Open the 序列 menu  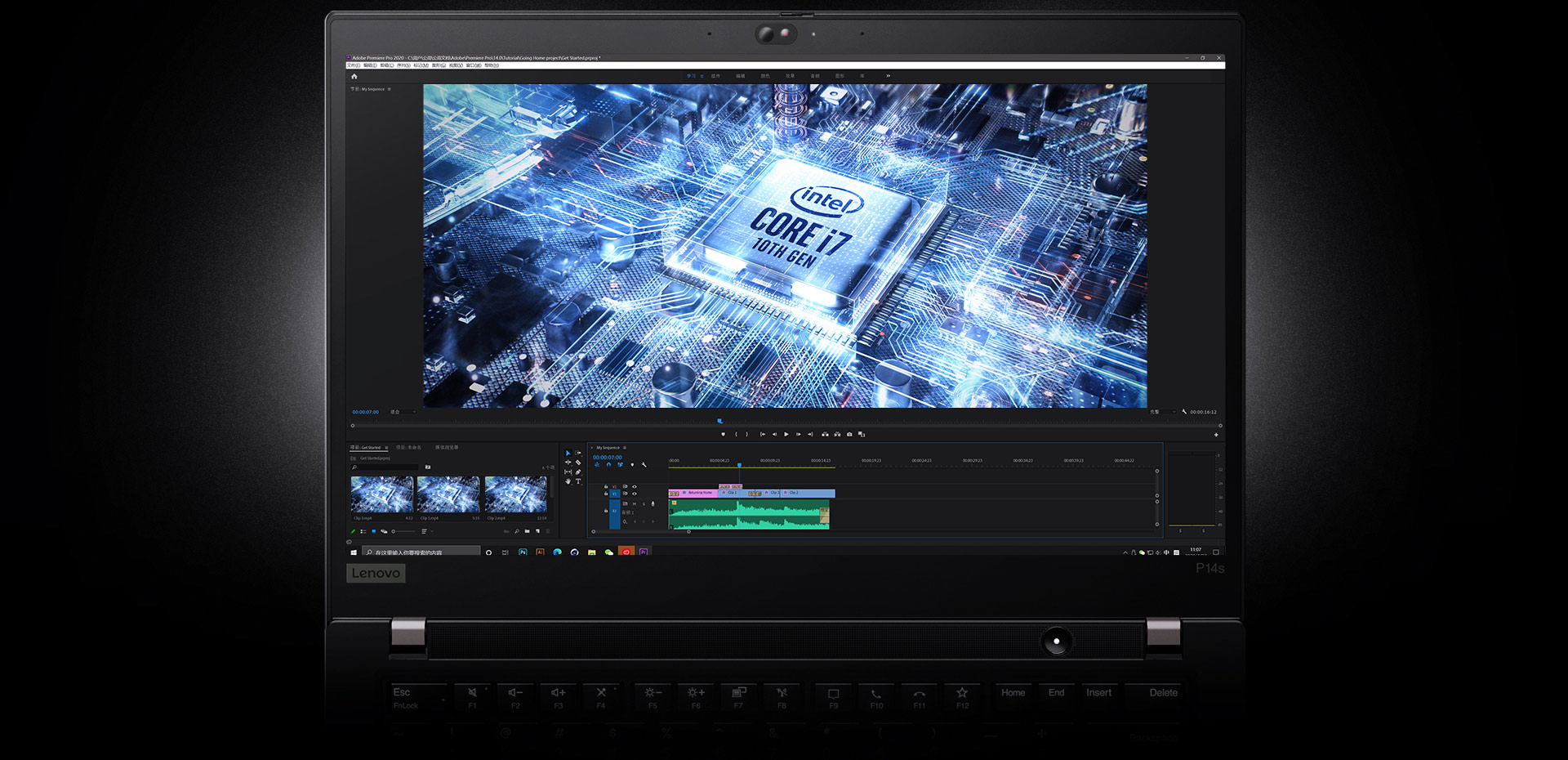(x=403, y=65)
